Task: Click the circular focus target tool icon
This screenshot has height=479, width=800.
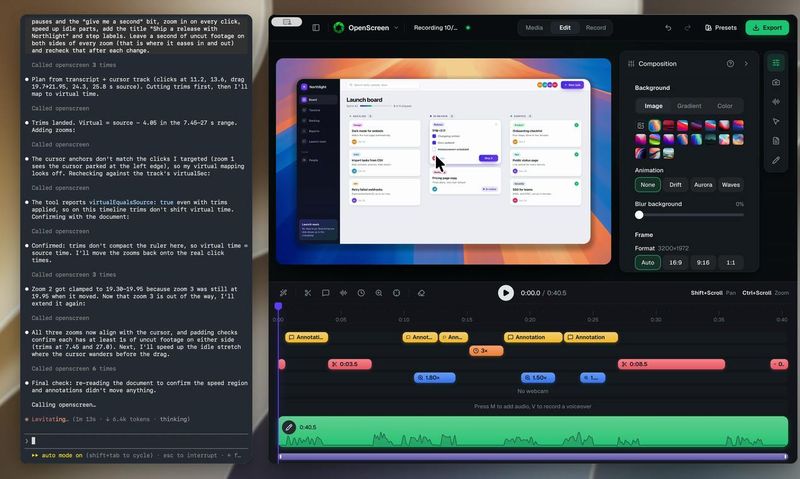Action: pos(396,293)
